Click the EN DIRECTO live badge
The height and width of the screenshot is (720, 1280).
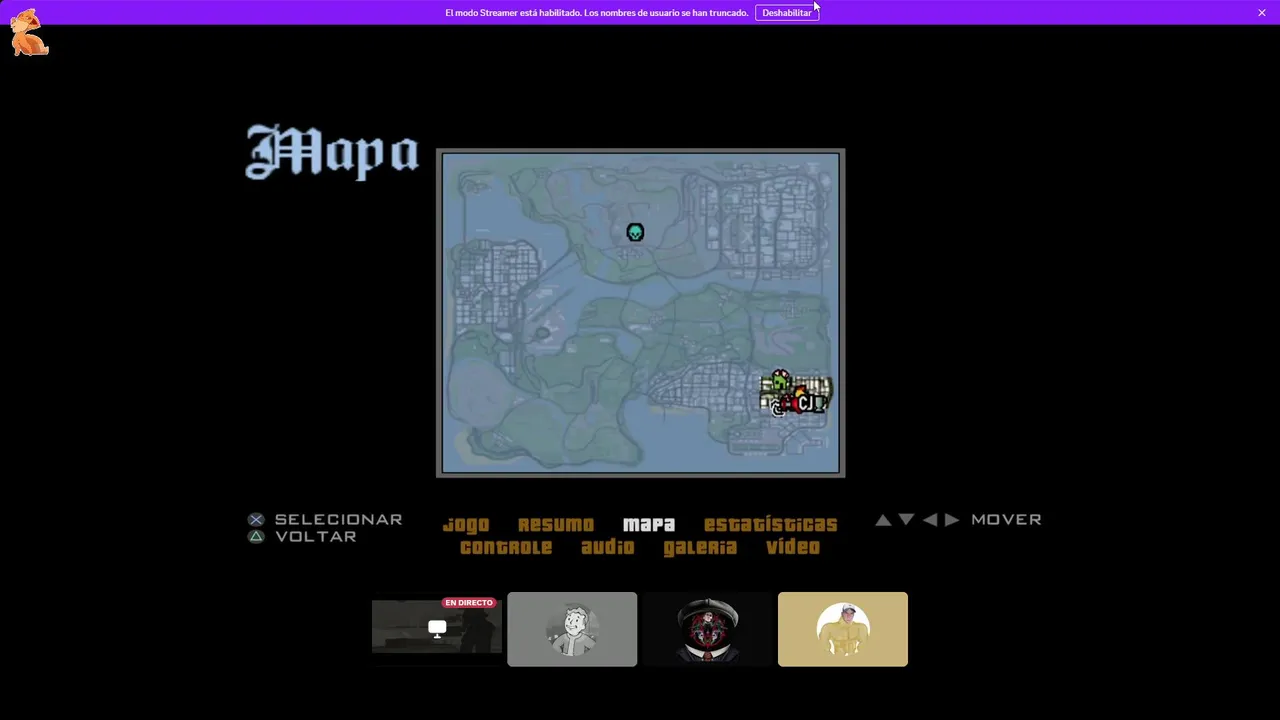point(469,603)
